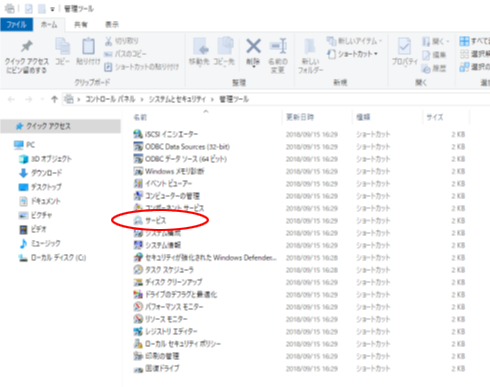The image size is (490, 387).
Task: Click the up-folder arrow
Action: tap(54, 99)
